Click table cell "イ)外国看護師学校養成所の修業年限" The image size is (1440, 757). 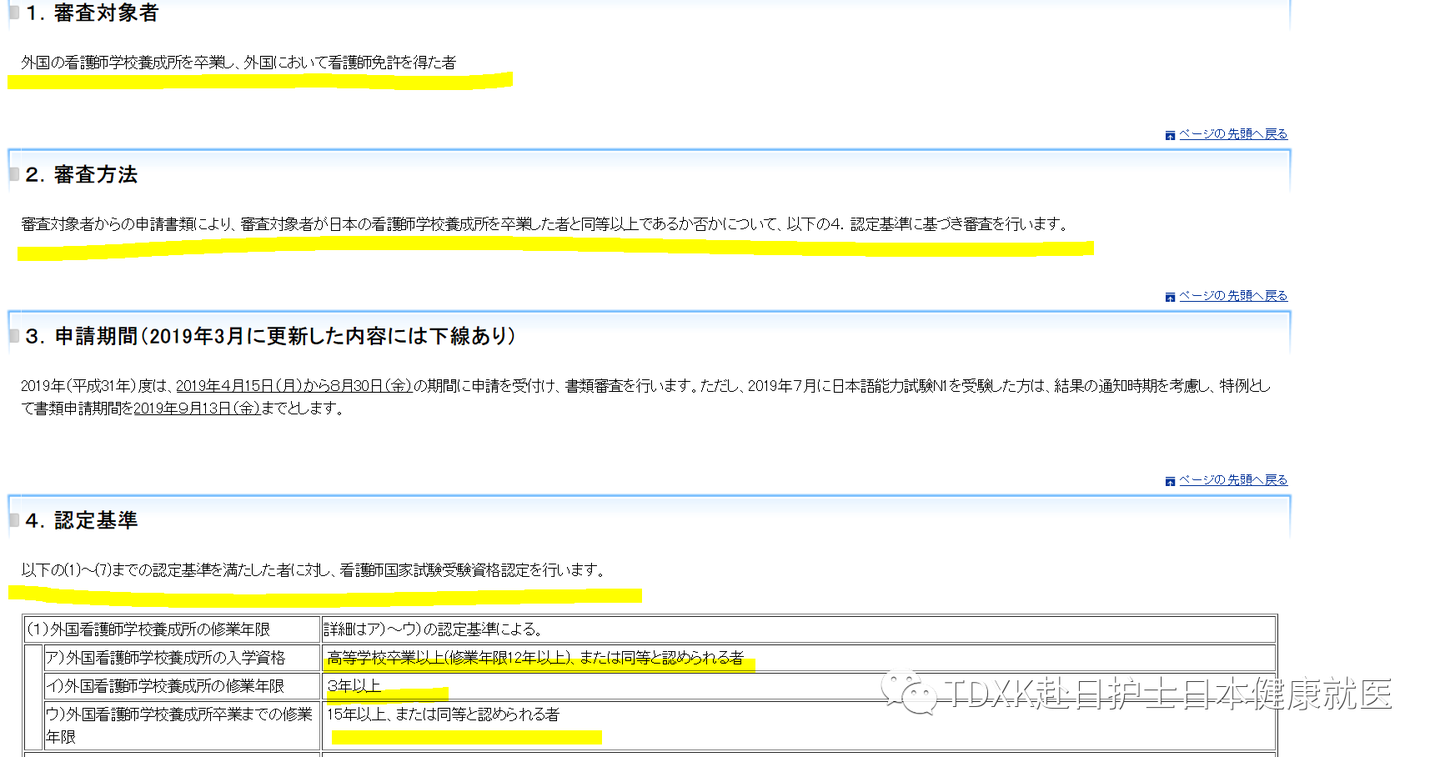[182, 686]
